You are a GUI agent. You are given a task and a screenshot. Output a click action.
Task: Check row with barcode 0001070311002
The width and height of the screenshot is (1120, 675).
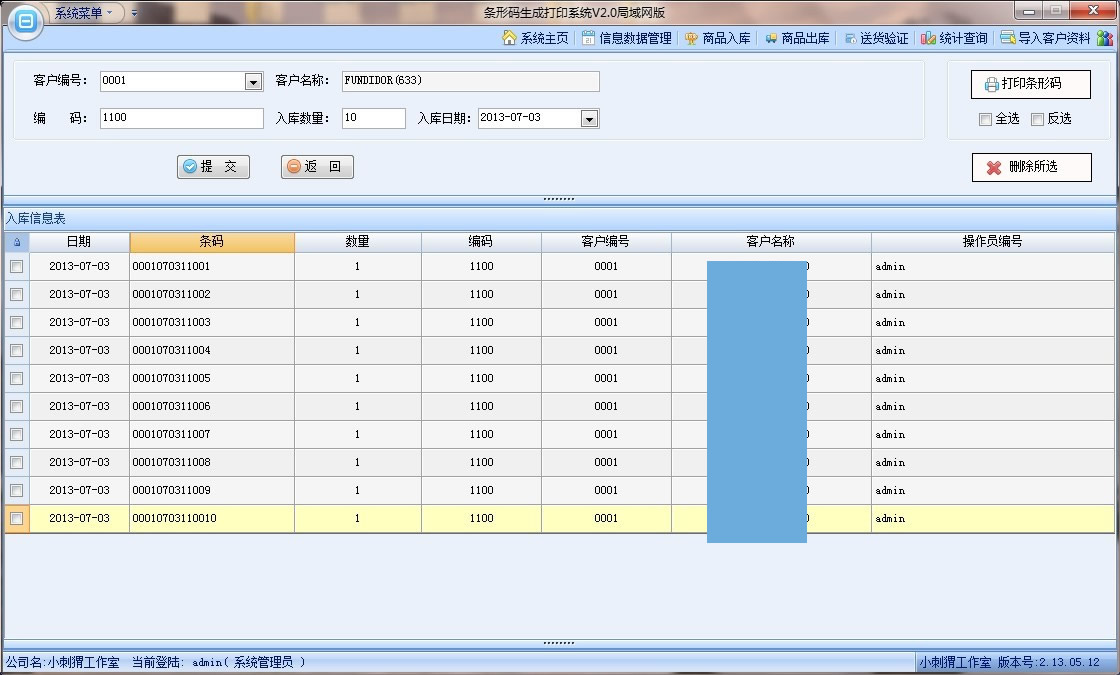[x=16, y=294]
